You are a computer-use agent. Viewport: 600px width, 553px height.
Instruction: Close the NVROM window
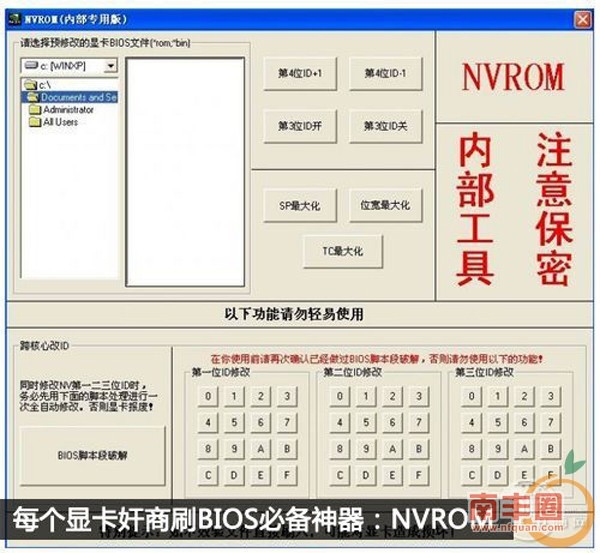581,19
